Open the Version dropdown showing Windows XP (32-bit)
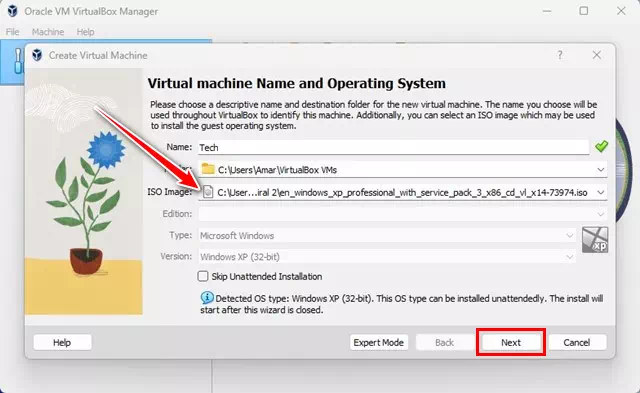This screenshot has height=393, width=640. coord(387,257)
